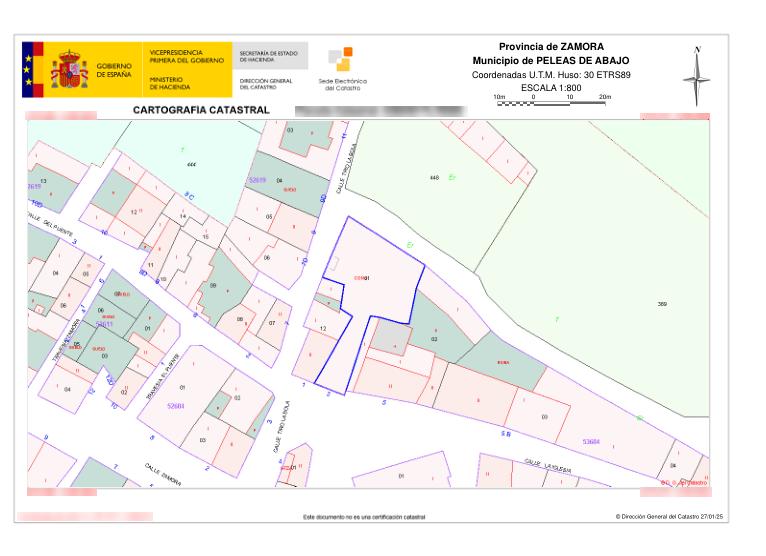Click the north arrow compass symbol

(x=697, y=76)
